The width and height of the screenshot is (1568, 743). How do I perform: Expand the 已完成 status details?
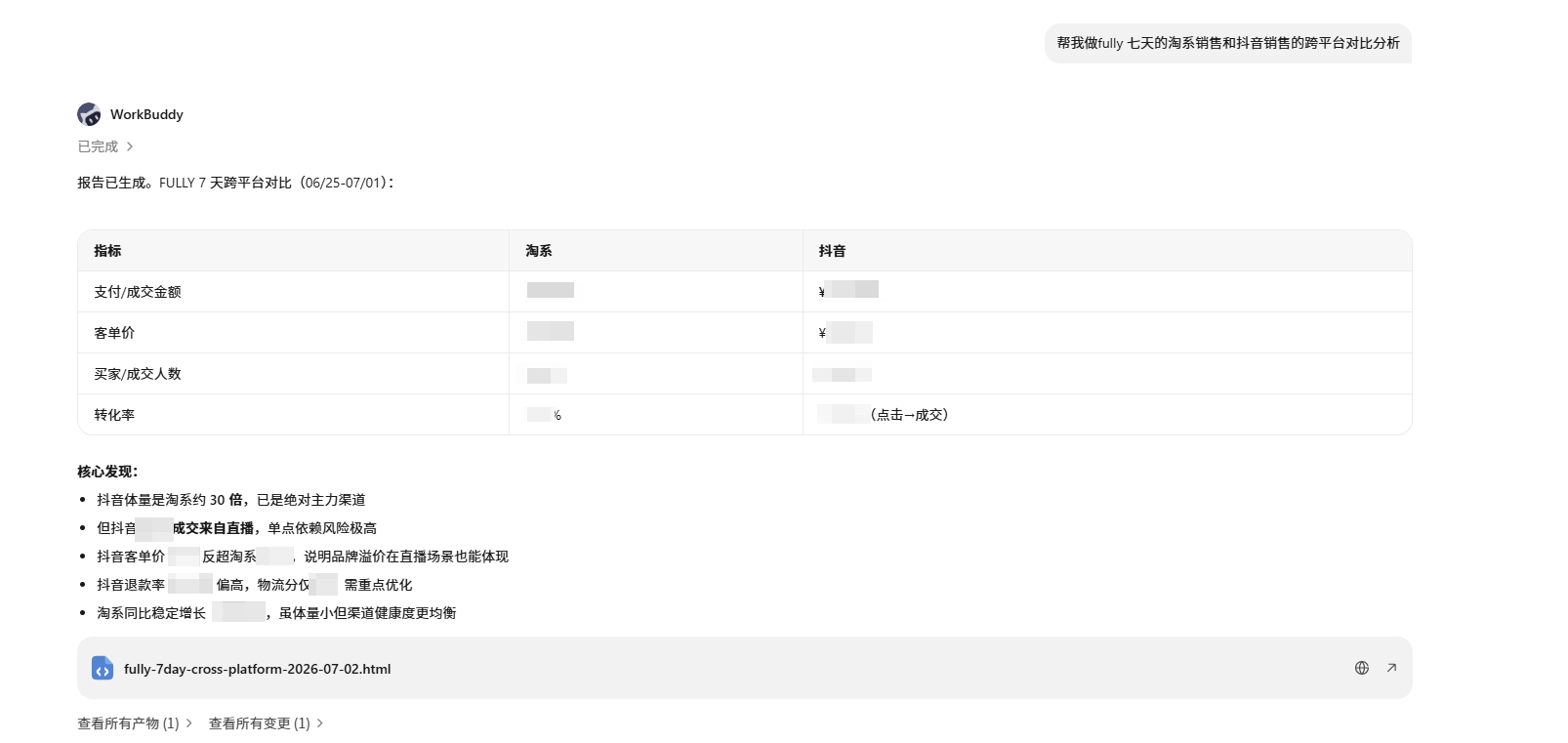pyautogui.click(x=105, y=146)
